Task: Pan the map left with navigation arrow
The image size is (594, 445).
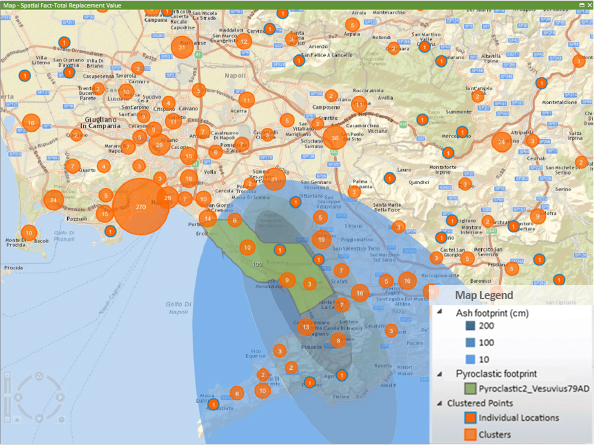Action: (x=18, y=397)
